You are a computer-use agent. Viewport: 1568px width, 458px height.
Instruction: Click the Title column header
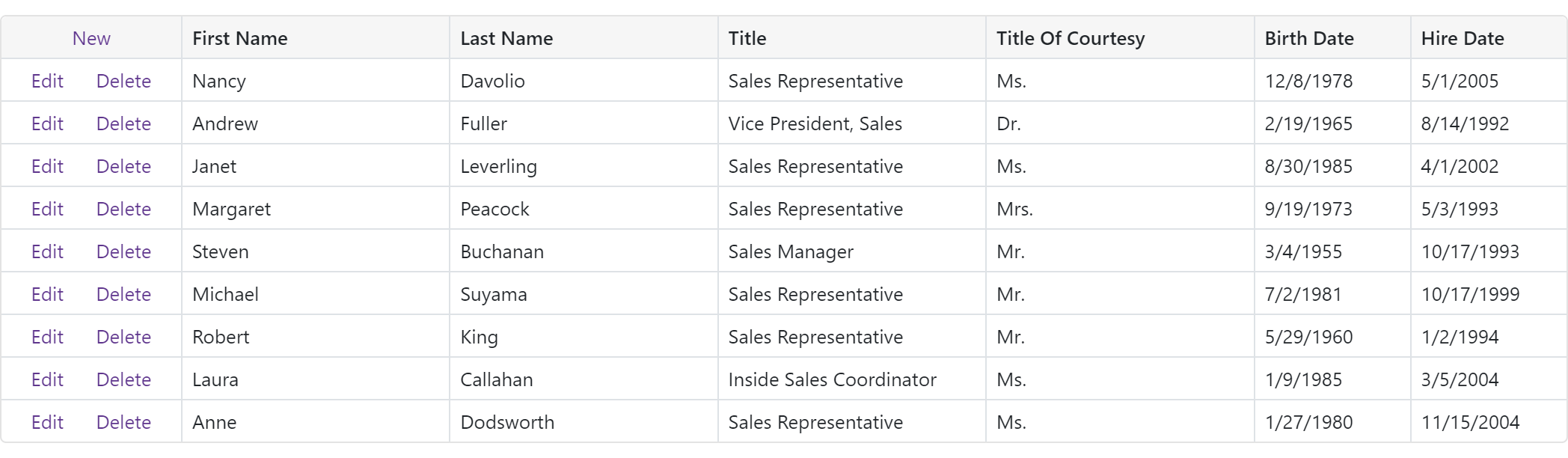click(747, 37)
